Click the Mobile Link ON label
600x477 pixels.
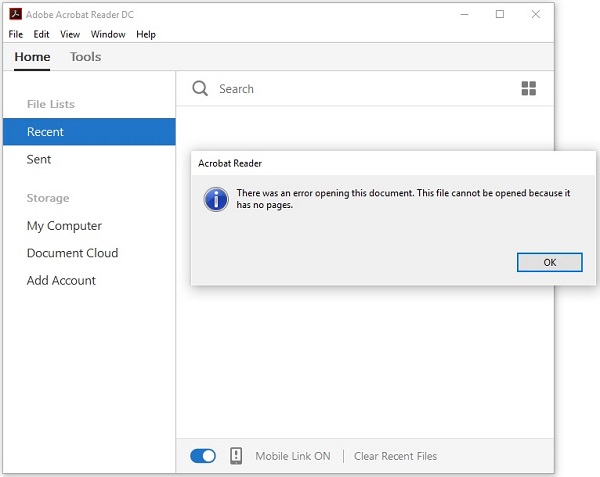click(293, 456)
